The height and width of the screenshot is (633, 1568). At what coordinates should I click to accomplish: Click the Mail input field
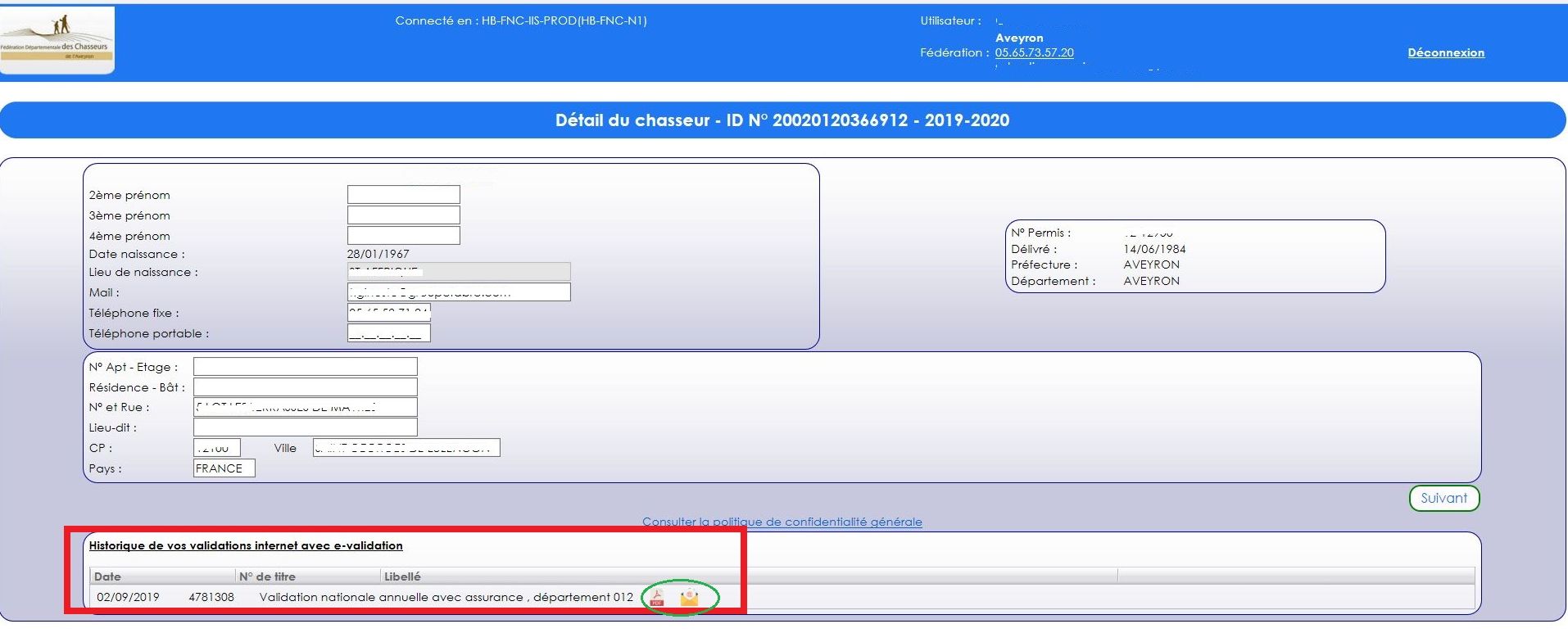tap(458, 292)
